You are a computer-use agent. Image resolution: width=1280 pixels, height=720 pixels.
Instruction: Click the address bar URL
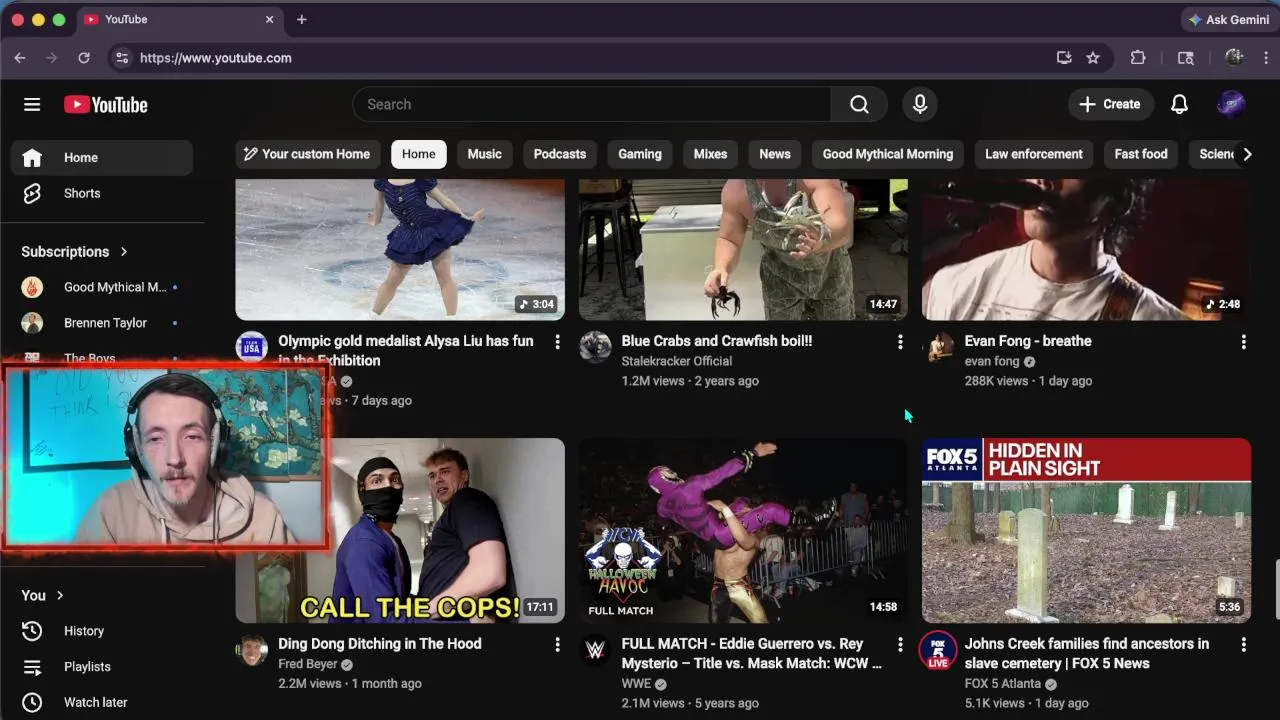tap(216, 58)
